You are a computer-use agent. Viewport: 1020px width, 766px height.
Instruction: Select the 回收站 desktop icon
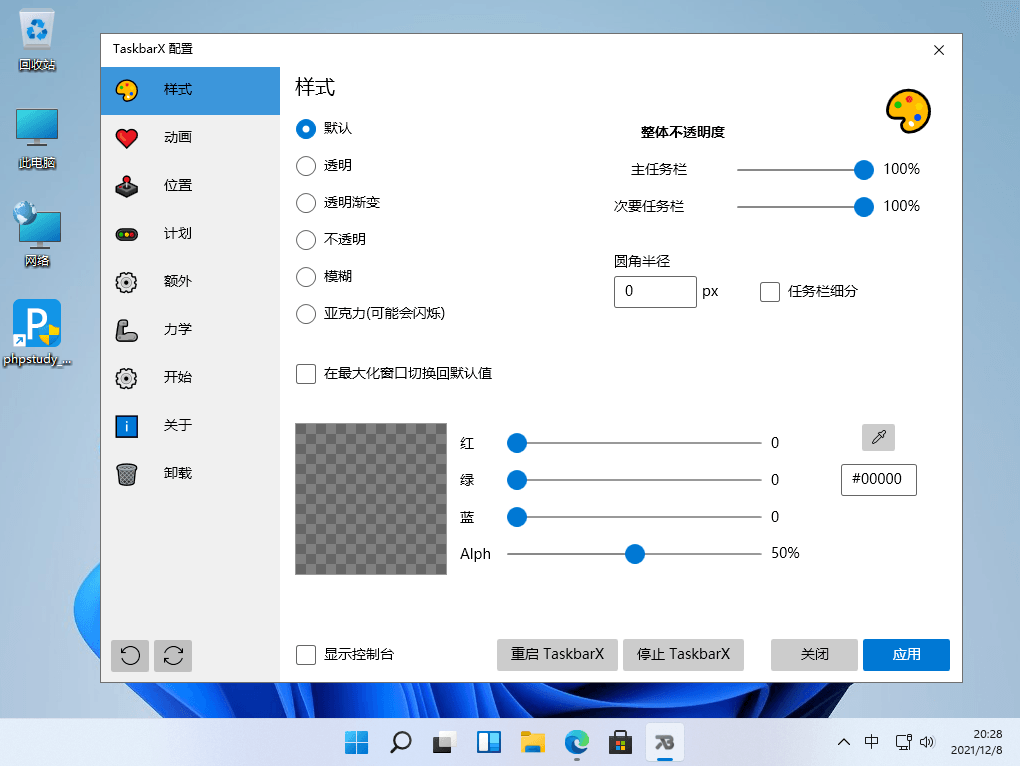37,40
